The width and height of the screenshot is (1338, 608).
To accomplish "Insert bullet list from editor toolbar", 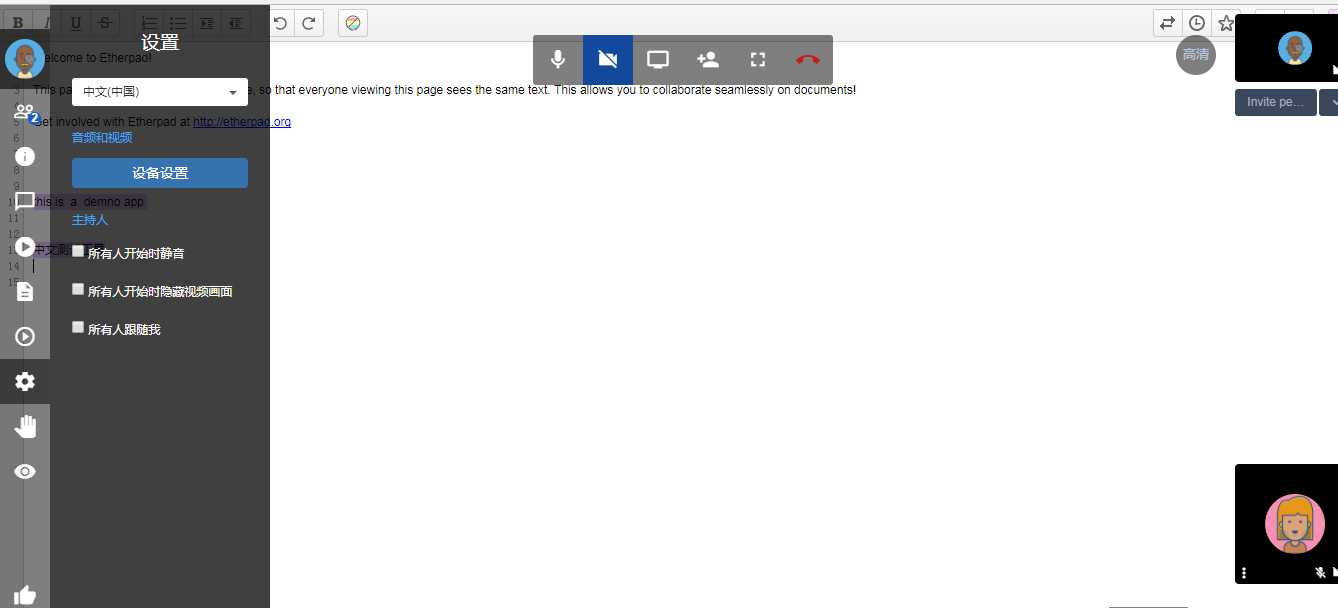I will pyautogui.click(x=178, y=23).
